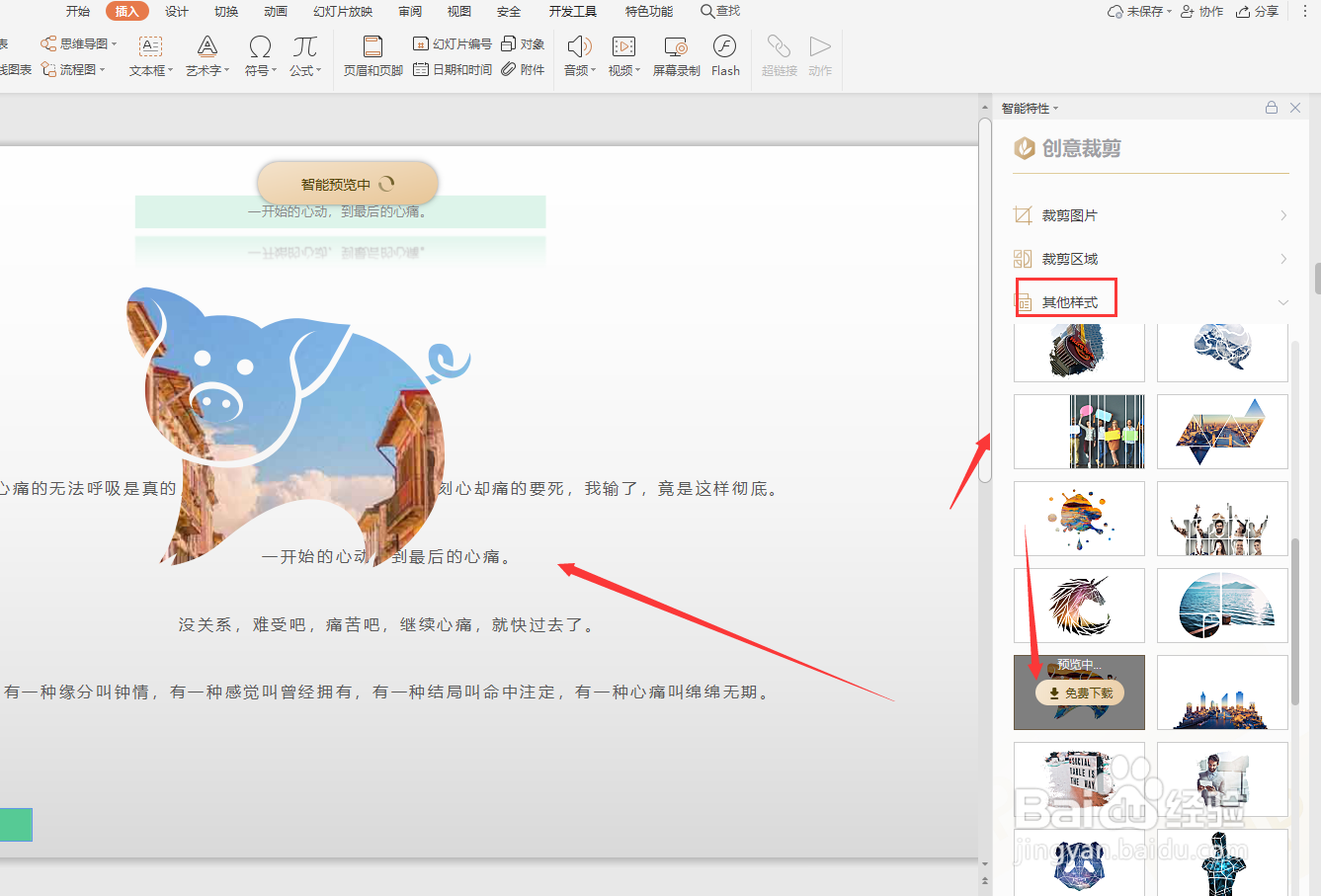1321x896 pixels.
Task: Switch to the 设计 ribbon tab
Action: tap(176, 12)
